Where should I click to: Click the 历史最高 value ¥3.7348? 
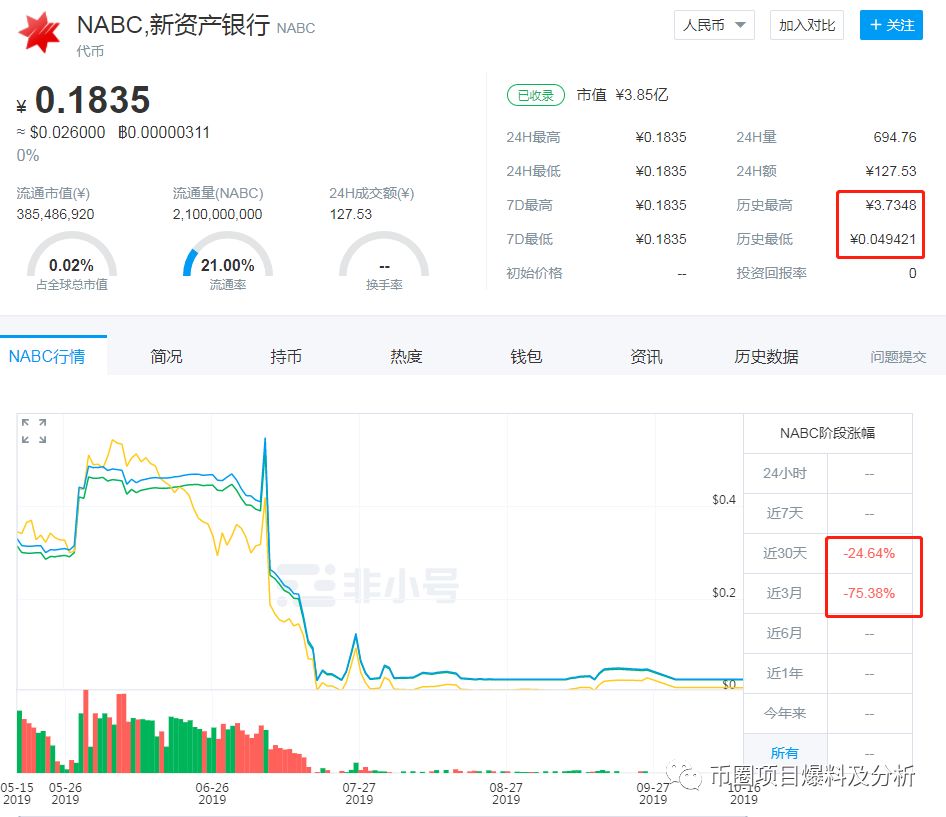[x=890, y=205]
